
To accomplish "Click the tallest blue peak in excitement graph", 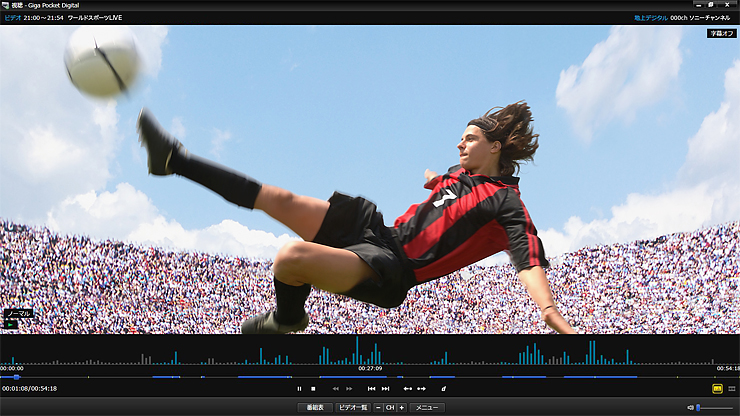I will click(356, 350).
